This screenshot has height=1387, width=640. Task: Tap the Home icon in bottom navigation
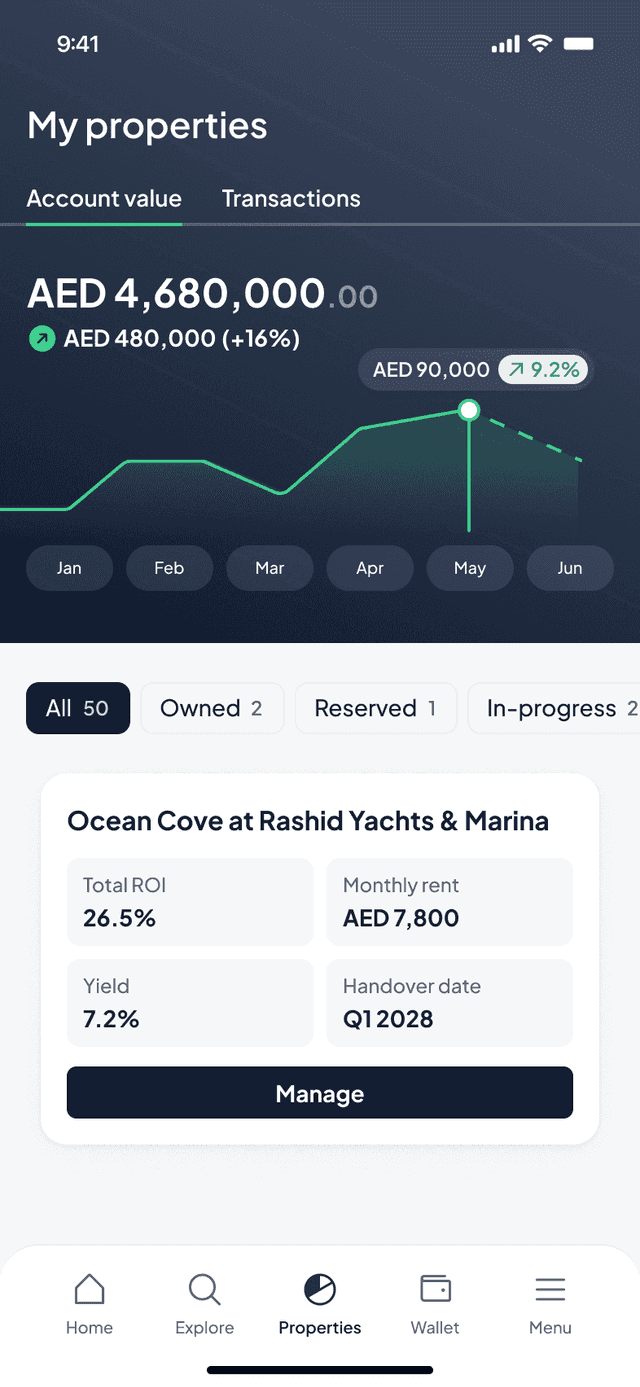(x=89, y=1290)
